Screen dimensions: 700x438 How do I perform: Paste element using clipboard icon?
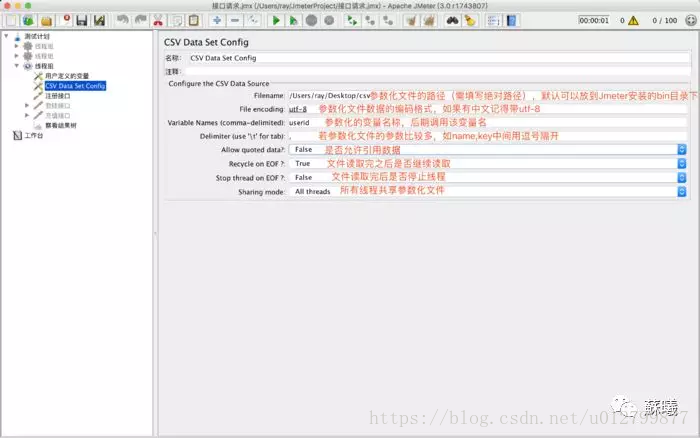point(194,21)
